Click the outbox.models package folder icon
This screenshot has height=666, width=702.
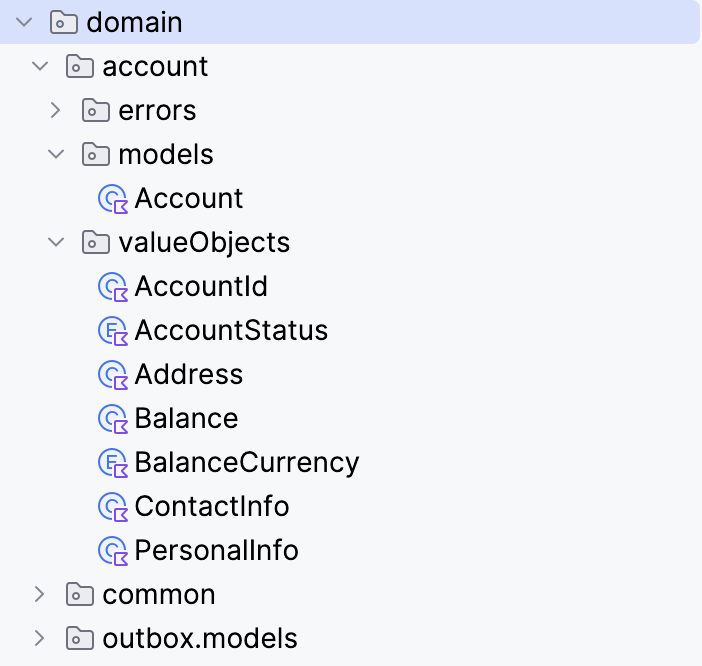click(79, 638)
